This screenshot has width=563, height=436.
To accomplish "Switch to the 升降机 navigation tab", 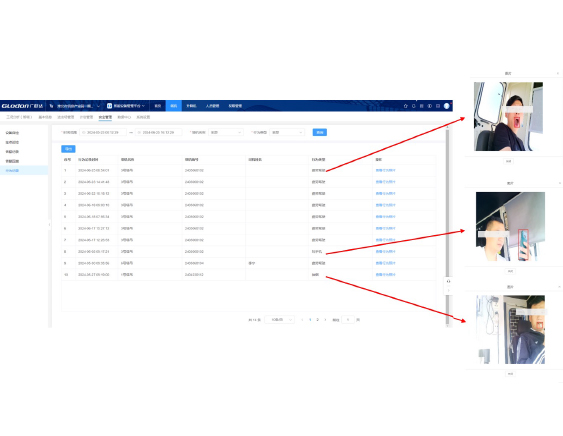I will pyautogui.click(x=191, y=106).
